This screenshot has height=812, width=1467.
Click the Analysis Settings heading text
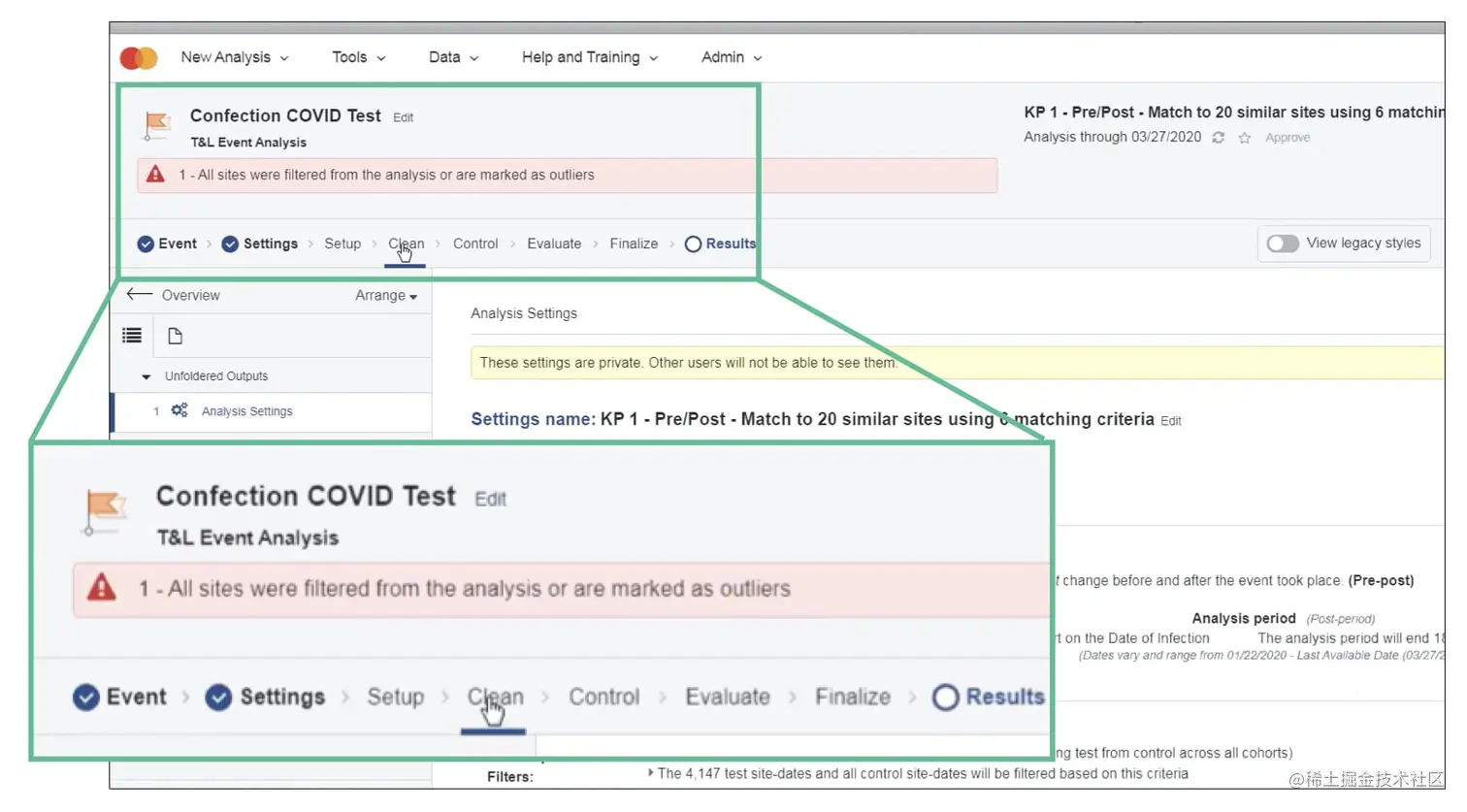coord(524,313)
